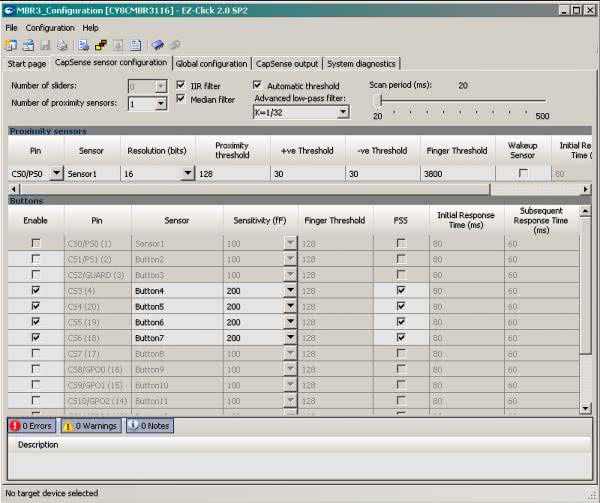Click the blue chip device toolbar icon

(158, 45)
